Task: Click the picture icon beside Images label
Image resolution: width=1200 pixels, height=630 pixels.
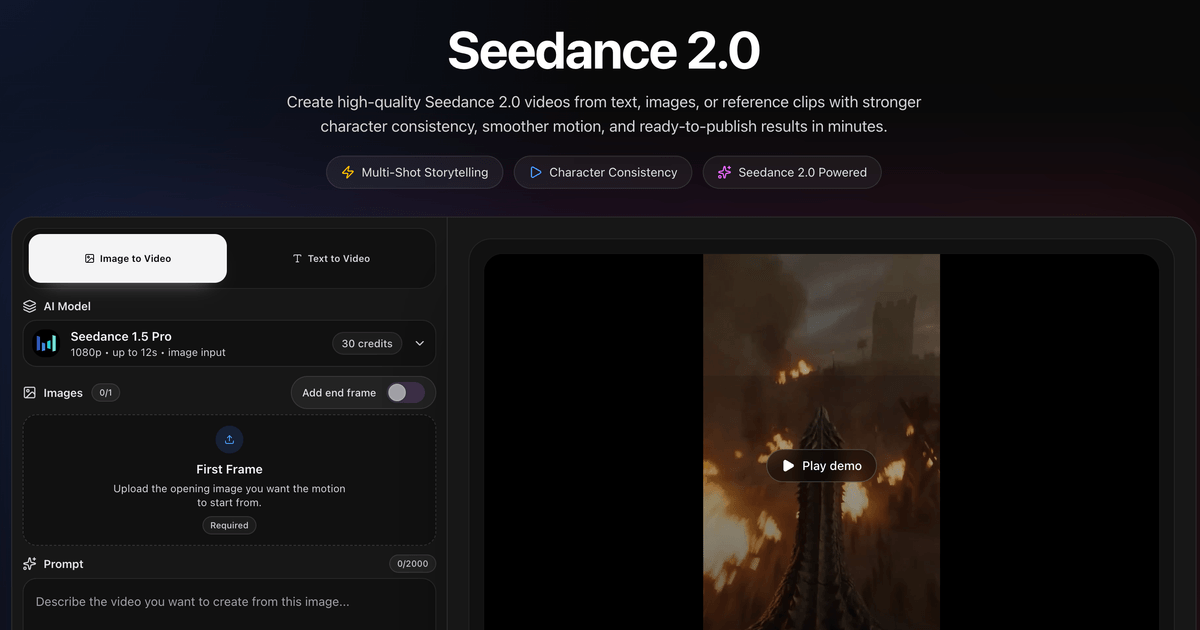Action: (x=28, y=392)
